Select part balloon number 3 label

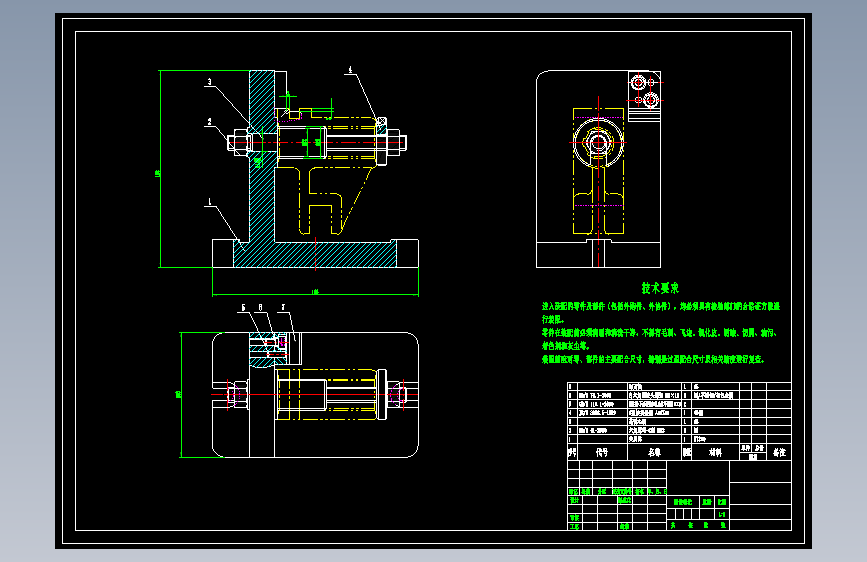pyautogui.click(x=209, y=82)
